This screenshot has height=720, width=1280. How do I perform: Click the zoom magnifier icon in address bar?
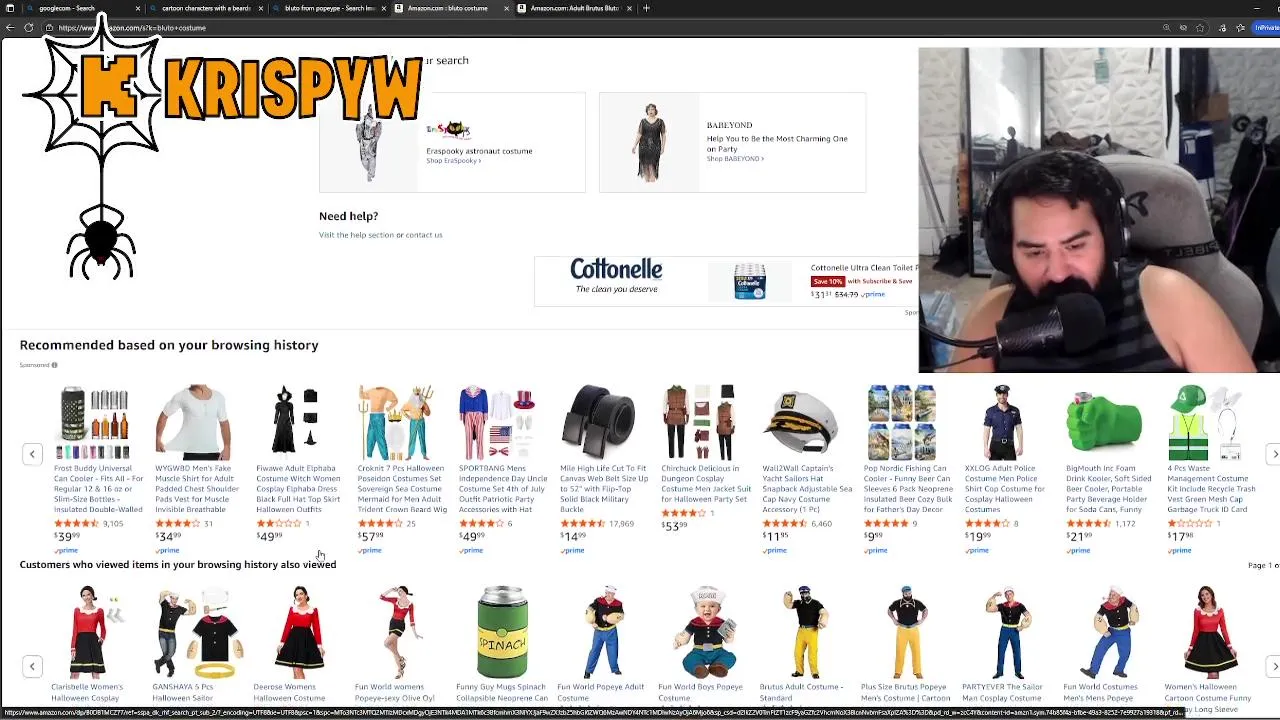[x=1166, y=28]
